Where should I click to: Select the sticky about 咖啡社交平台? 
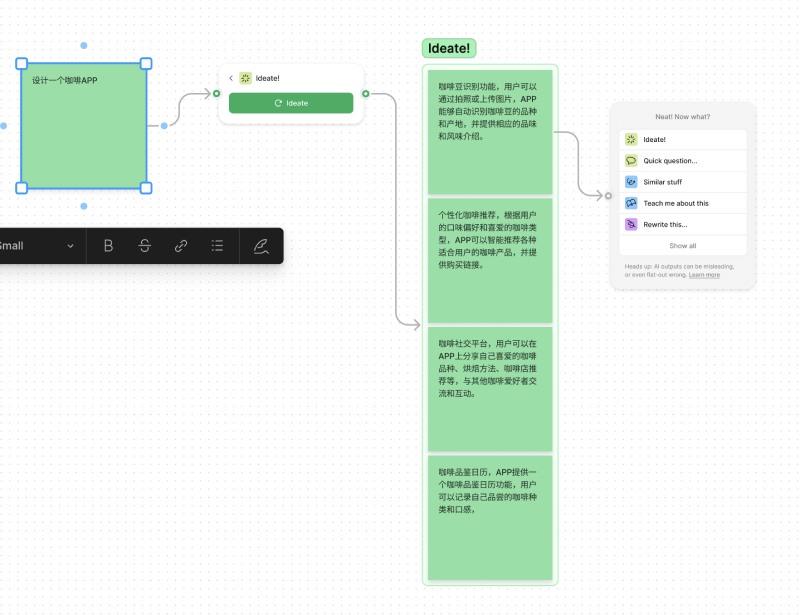(489, 388)
